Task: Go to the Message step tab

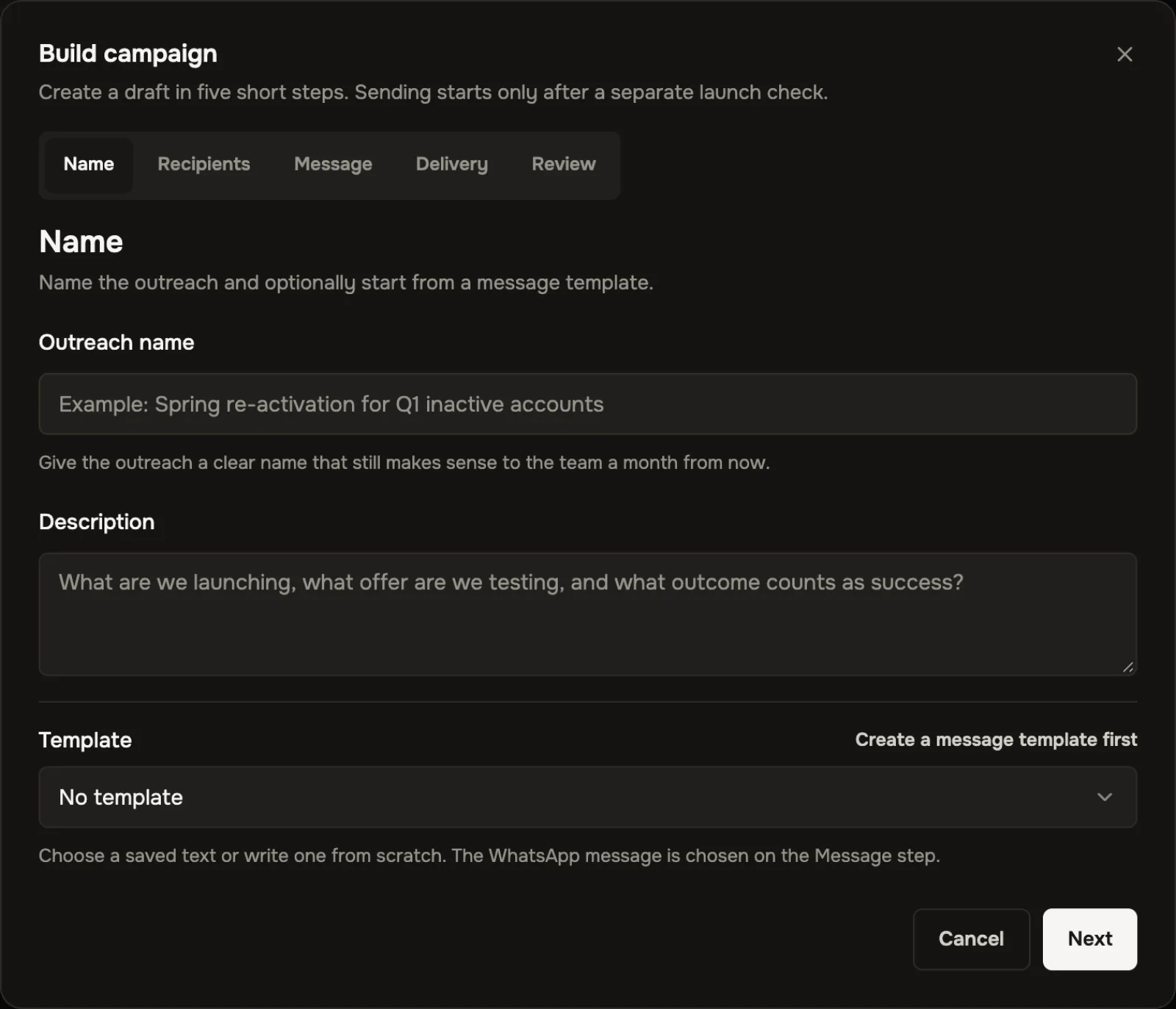Action: tap(333, 165)
